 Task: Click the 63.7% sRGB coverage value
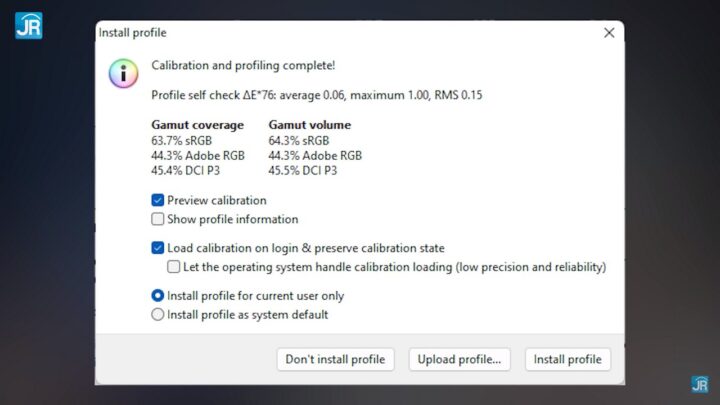tap(181, 141)
